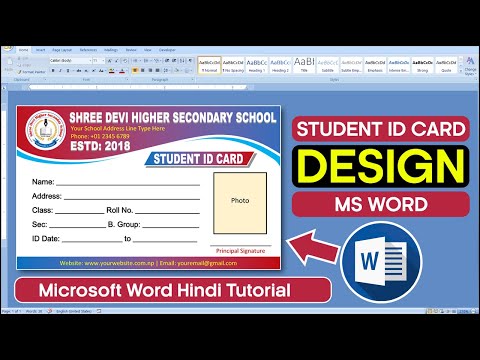Click the Page 1 of 1 status indicator
The width and height of the screenshot is (480, 360).
(x=11, y=311)
